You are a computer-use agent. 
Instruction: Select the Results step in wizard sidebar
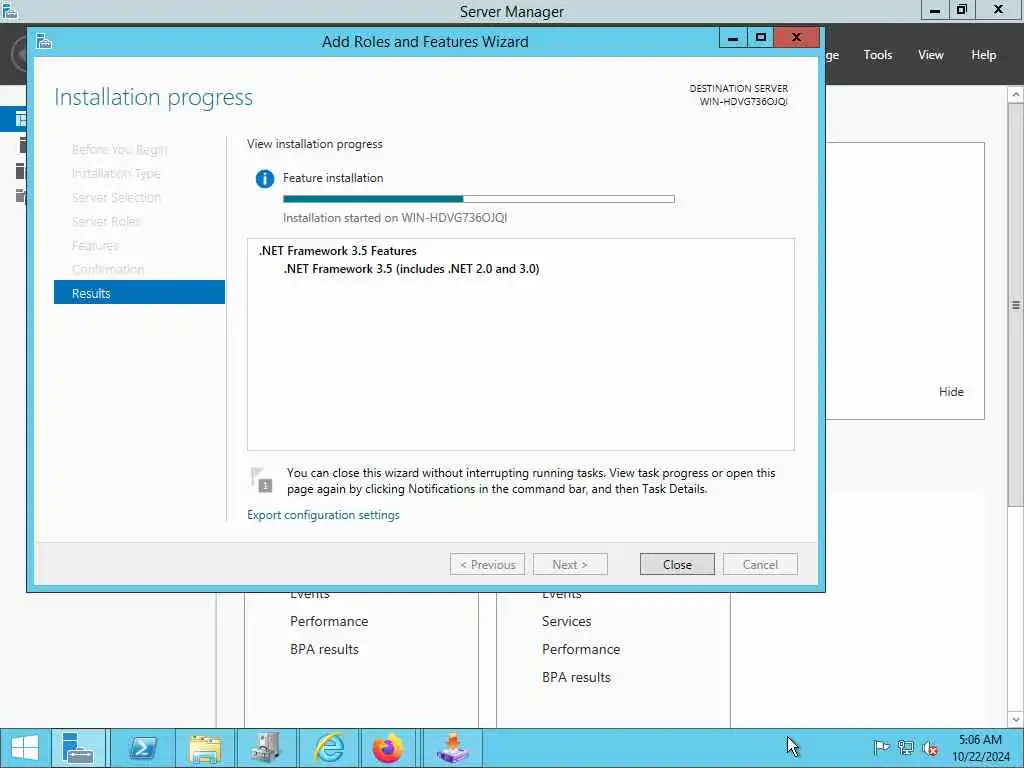tap(139, 293)
